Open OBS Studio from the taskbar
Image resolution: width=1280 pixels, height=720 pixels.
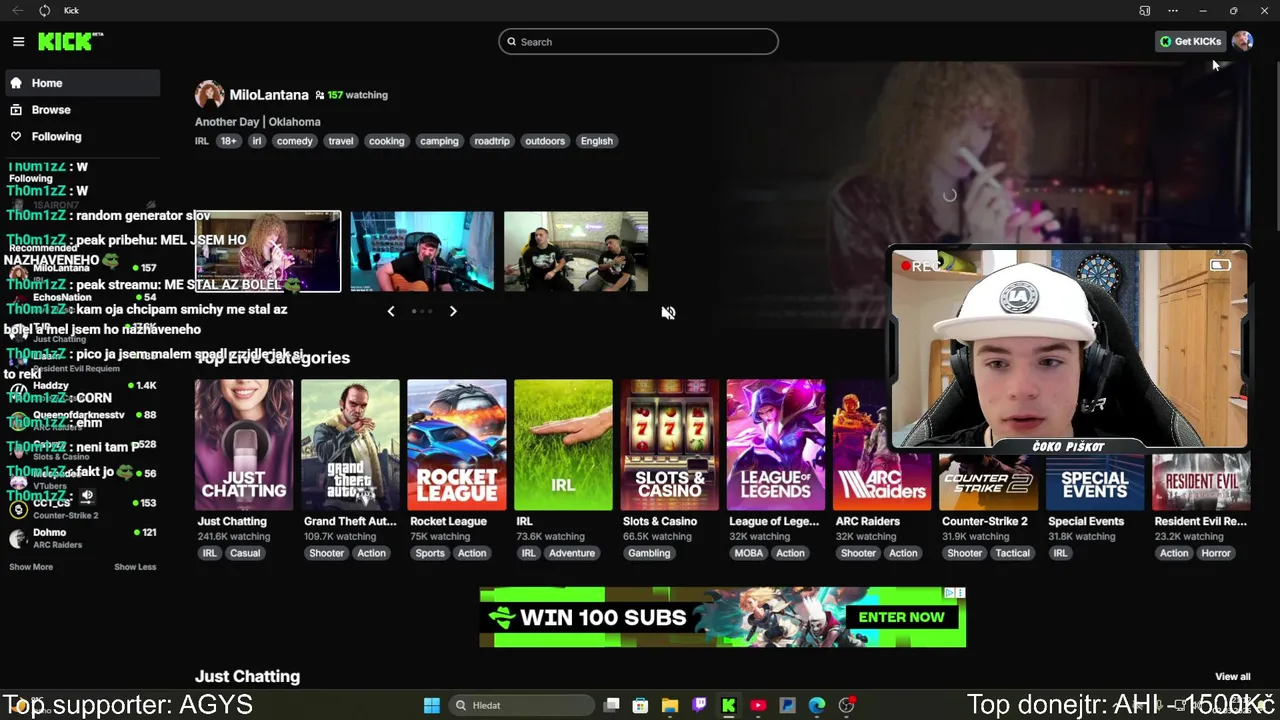pyautogui.click(x=847, y=705)
